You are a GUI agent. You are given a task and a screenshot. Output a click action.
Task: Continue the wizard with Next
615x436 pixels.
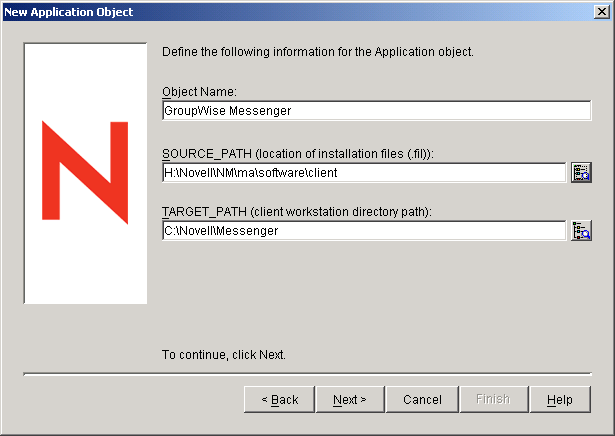[x=350, y=400]
